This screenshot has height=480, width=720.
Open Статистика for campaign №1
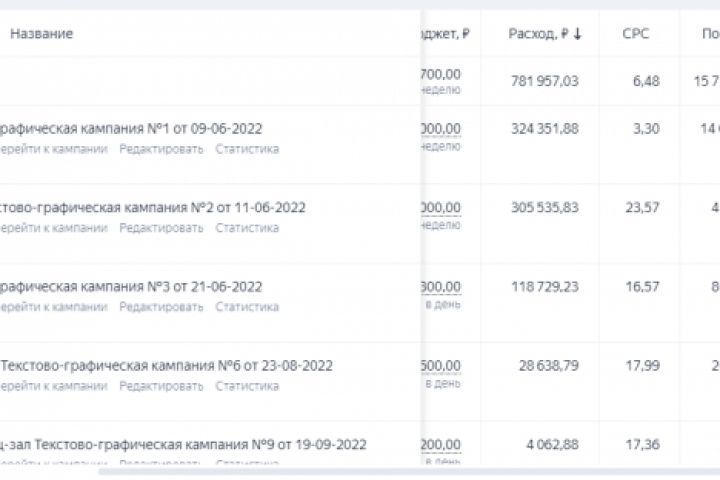pyautogui.click(x=247, y=149)
